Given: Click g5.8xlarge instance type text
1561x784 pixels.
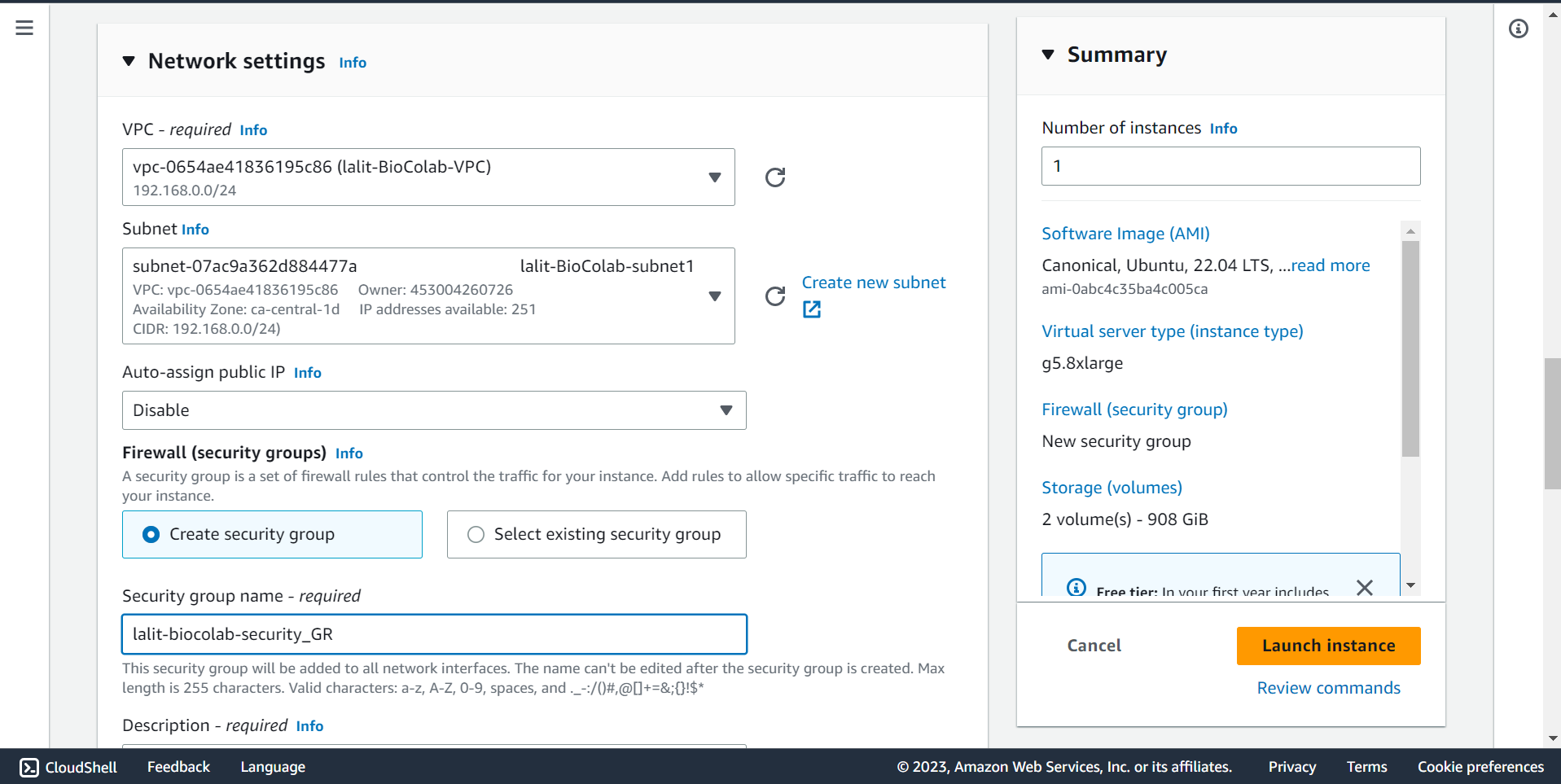Looking at the screenshot, I should 1082,363.
